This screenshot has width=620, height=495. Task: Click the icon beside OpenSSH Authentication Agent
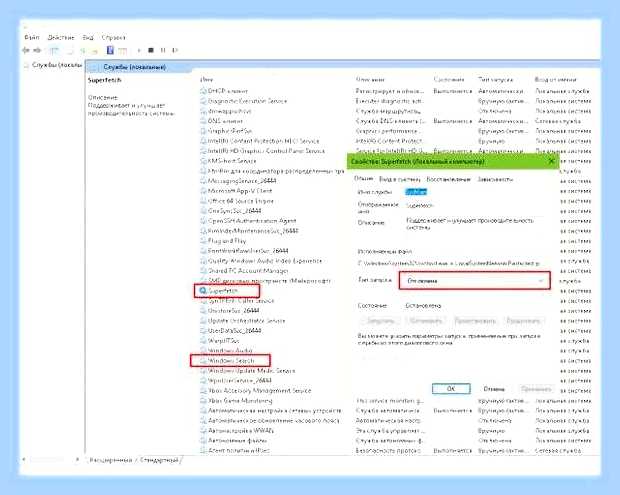click(x=203, y=221)
